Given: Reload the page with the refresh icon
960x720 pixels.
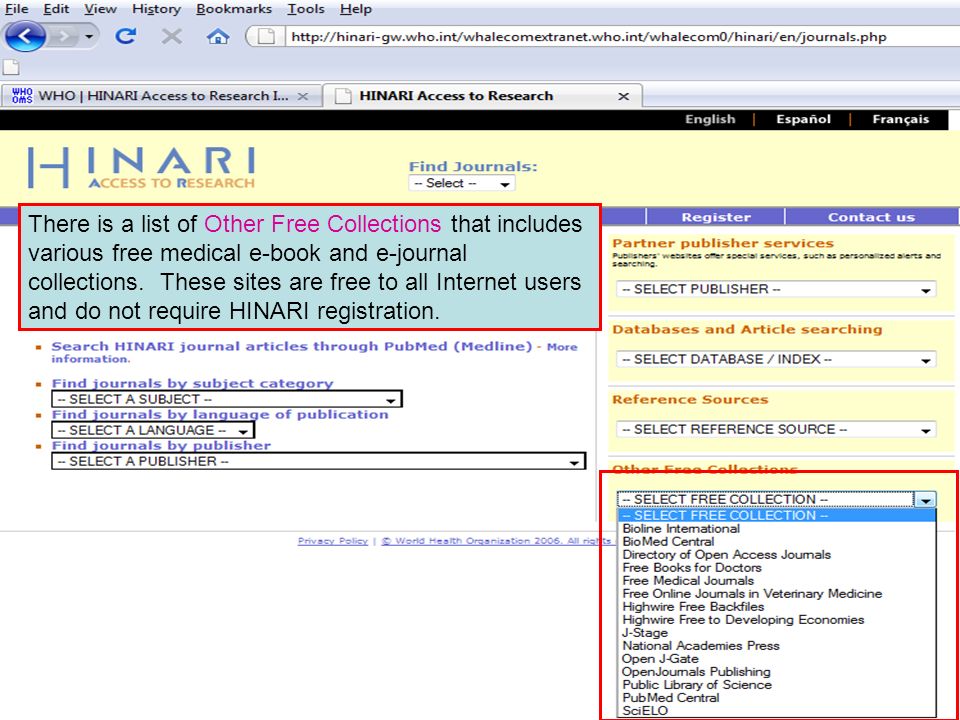Looking at the screenshot, I should 126,37.
